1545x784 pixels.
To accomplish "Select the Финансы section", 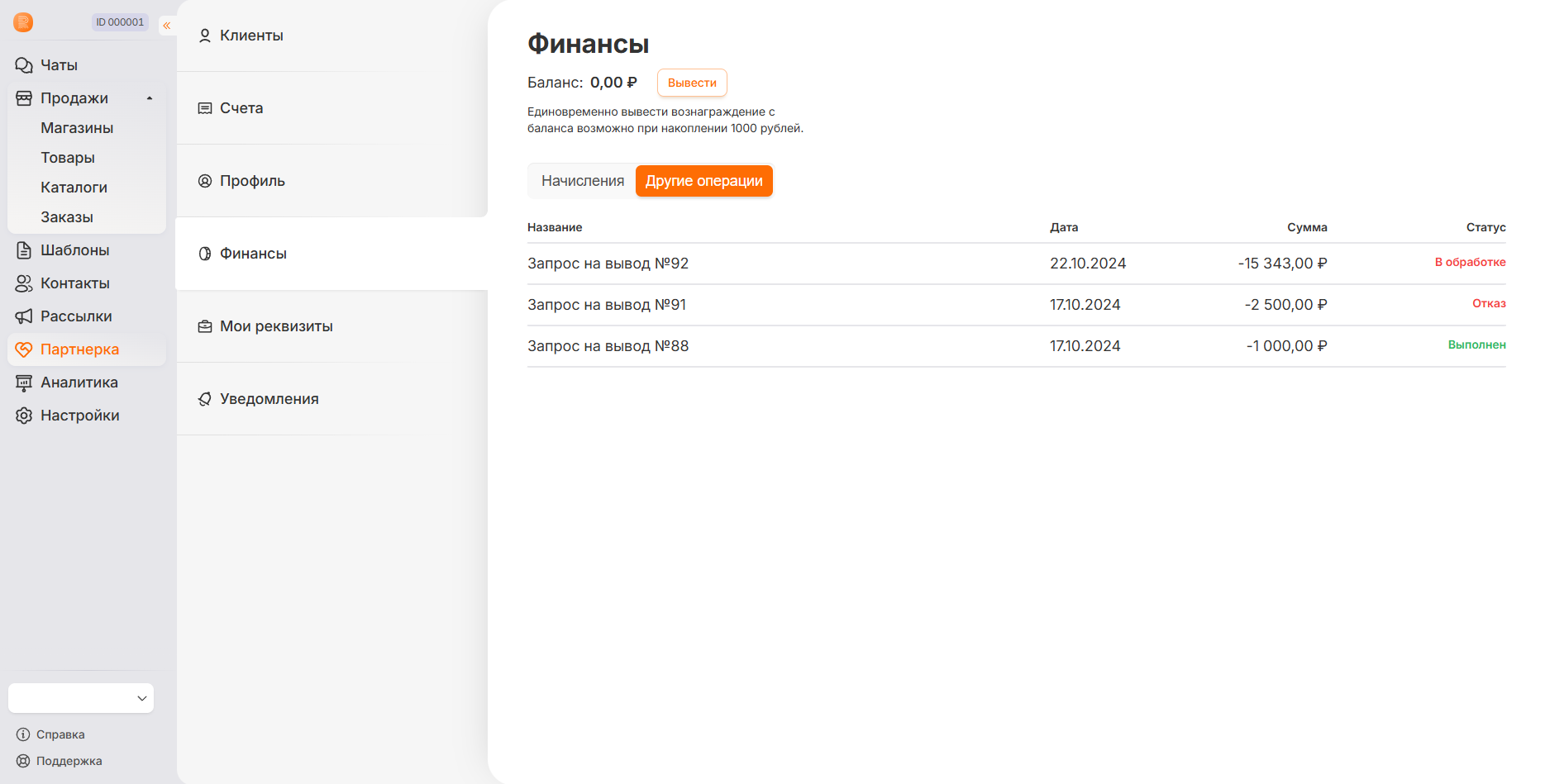I will coord(332,254).
